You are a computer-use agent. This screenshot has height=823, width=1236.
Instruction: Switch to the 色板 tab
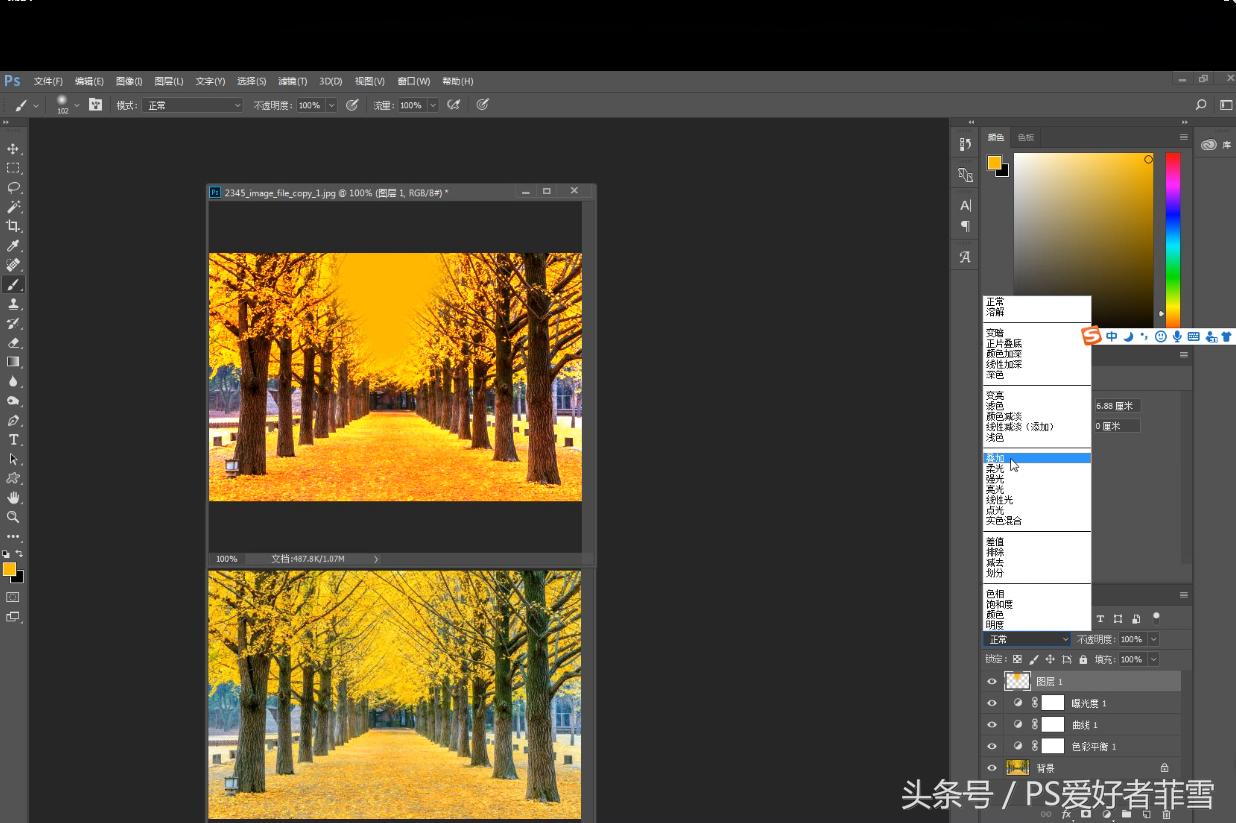point(1026,137)
